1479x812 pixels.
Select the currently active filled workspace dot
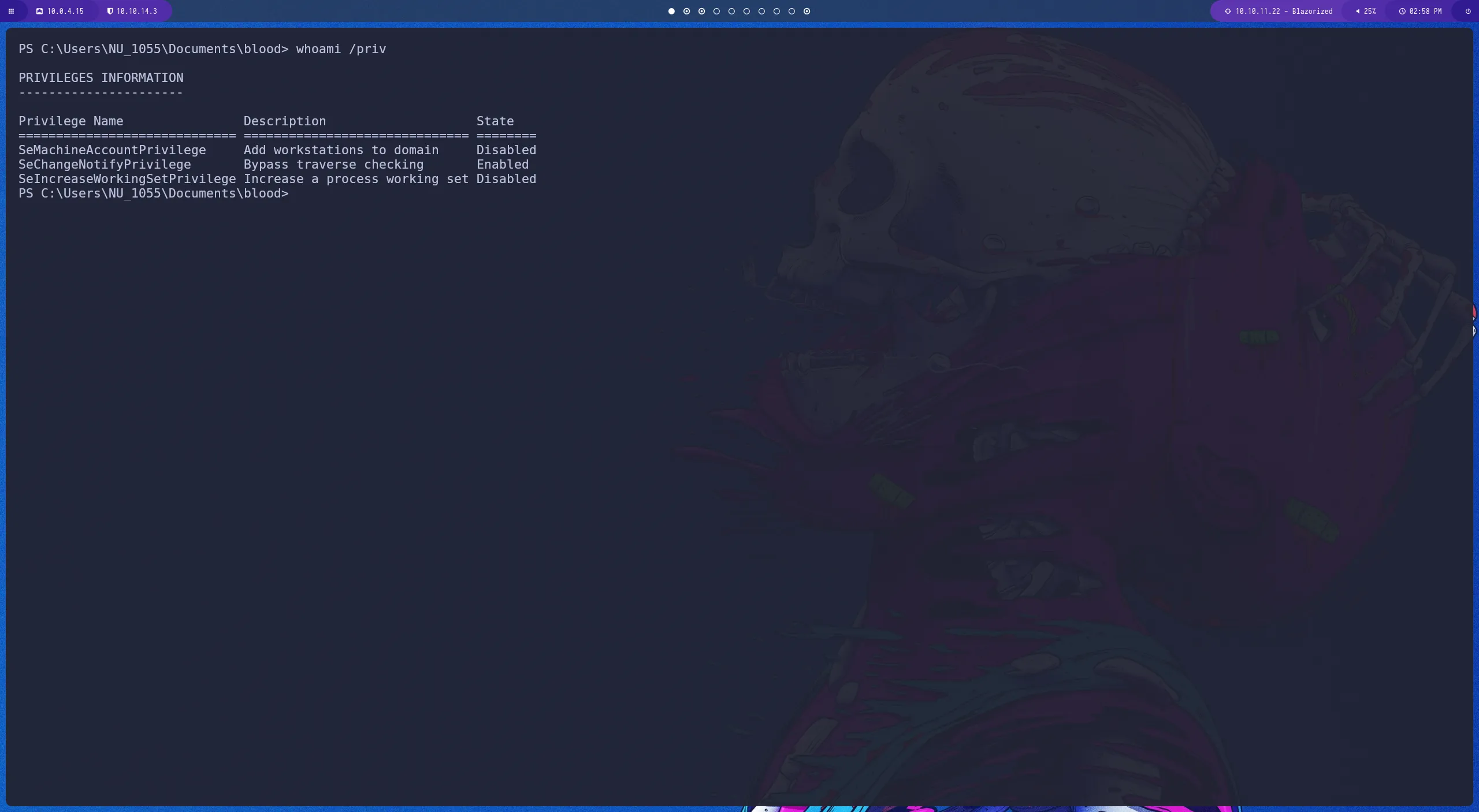coord(671,11)
